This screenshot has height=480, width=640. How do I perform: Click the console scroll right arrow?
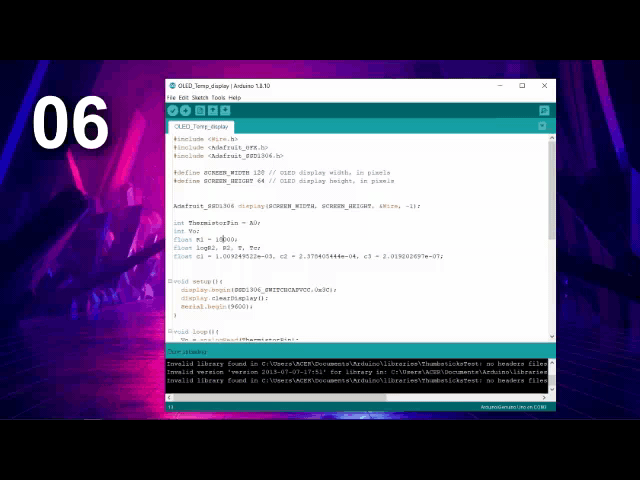[544, 397]
